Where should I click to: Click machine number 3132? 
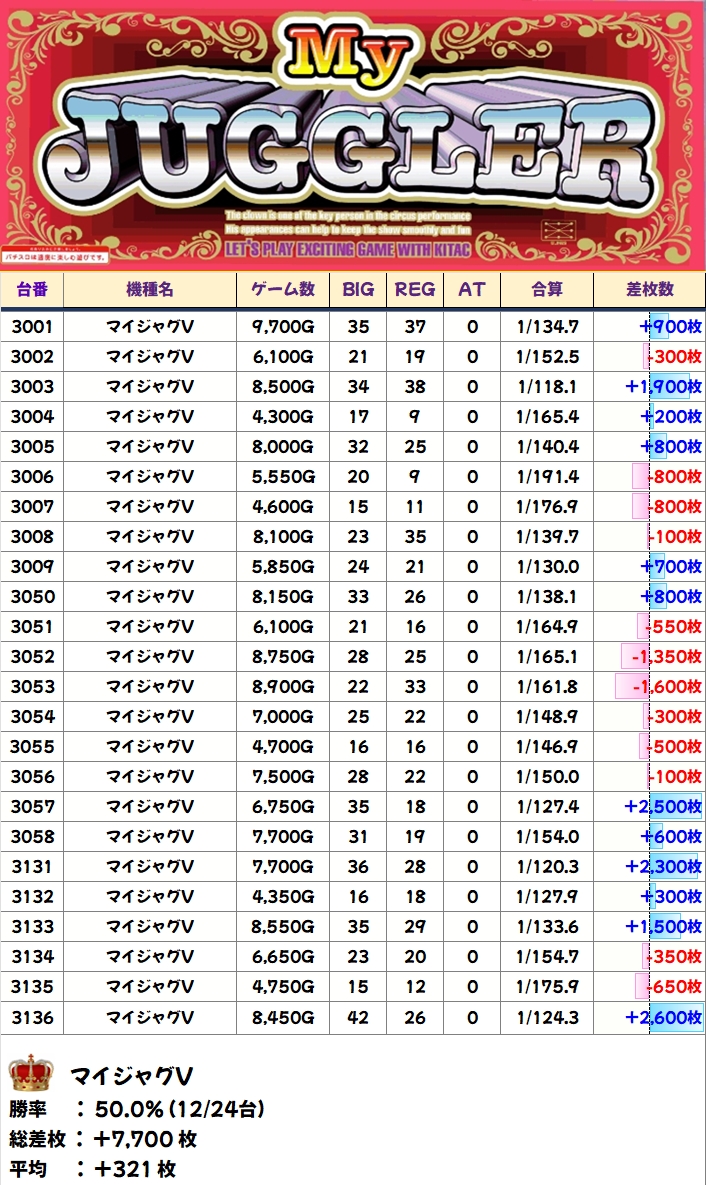coord(32,897)
